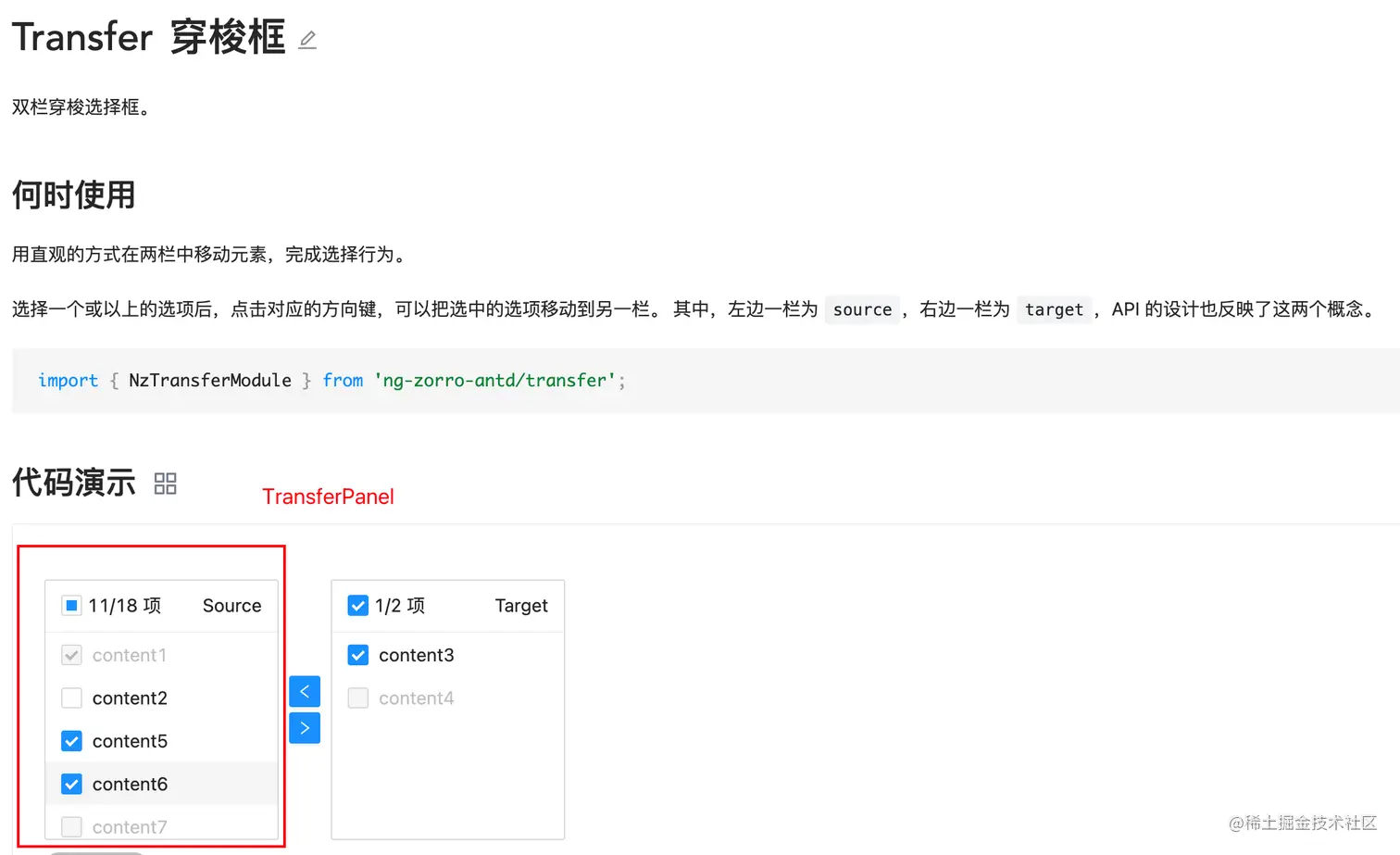Click the '何时使用' section heading

pos(74,195)
